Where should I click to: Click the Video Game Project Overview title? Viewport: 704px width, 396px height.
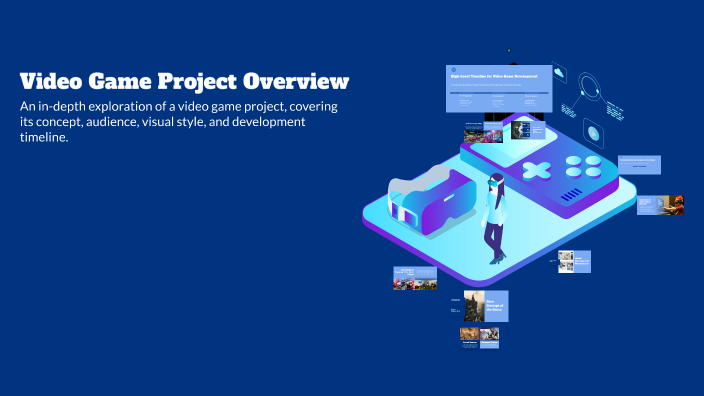(185, 81)
